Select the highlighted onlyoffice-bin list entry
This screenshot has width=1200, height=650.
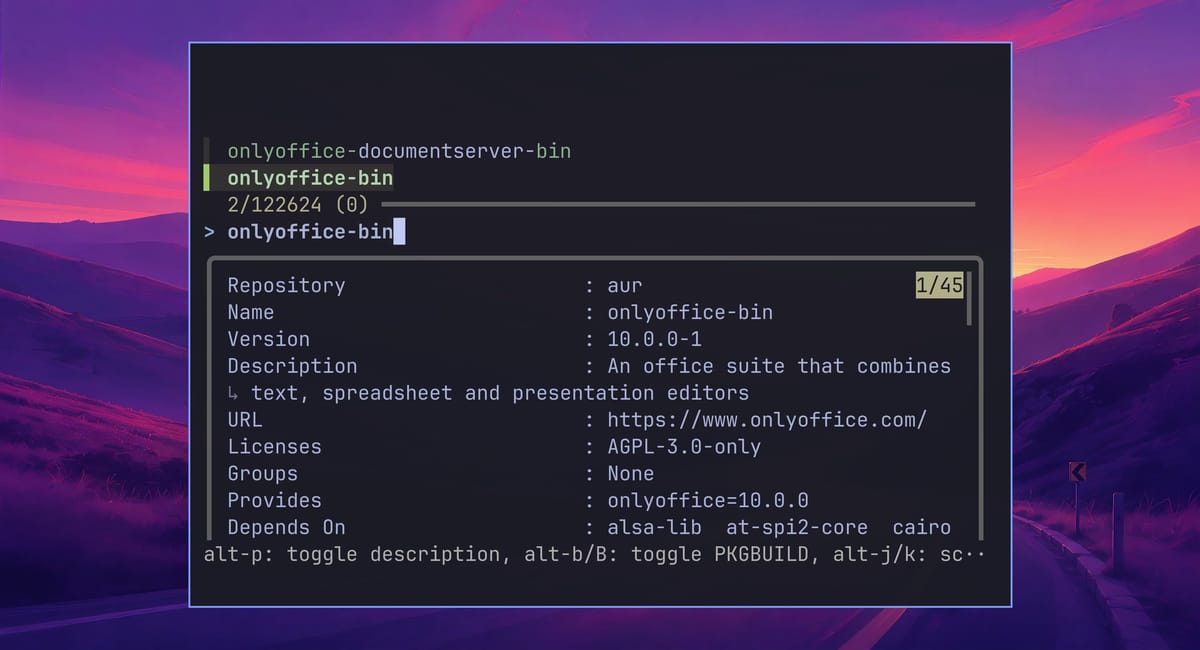310,179
